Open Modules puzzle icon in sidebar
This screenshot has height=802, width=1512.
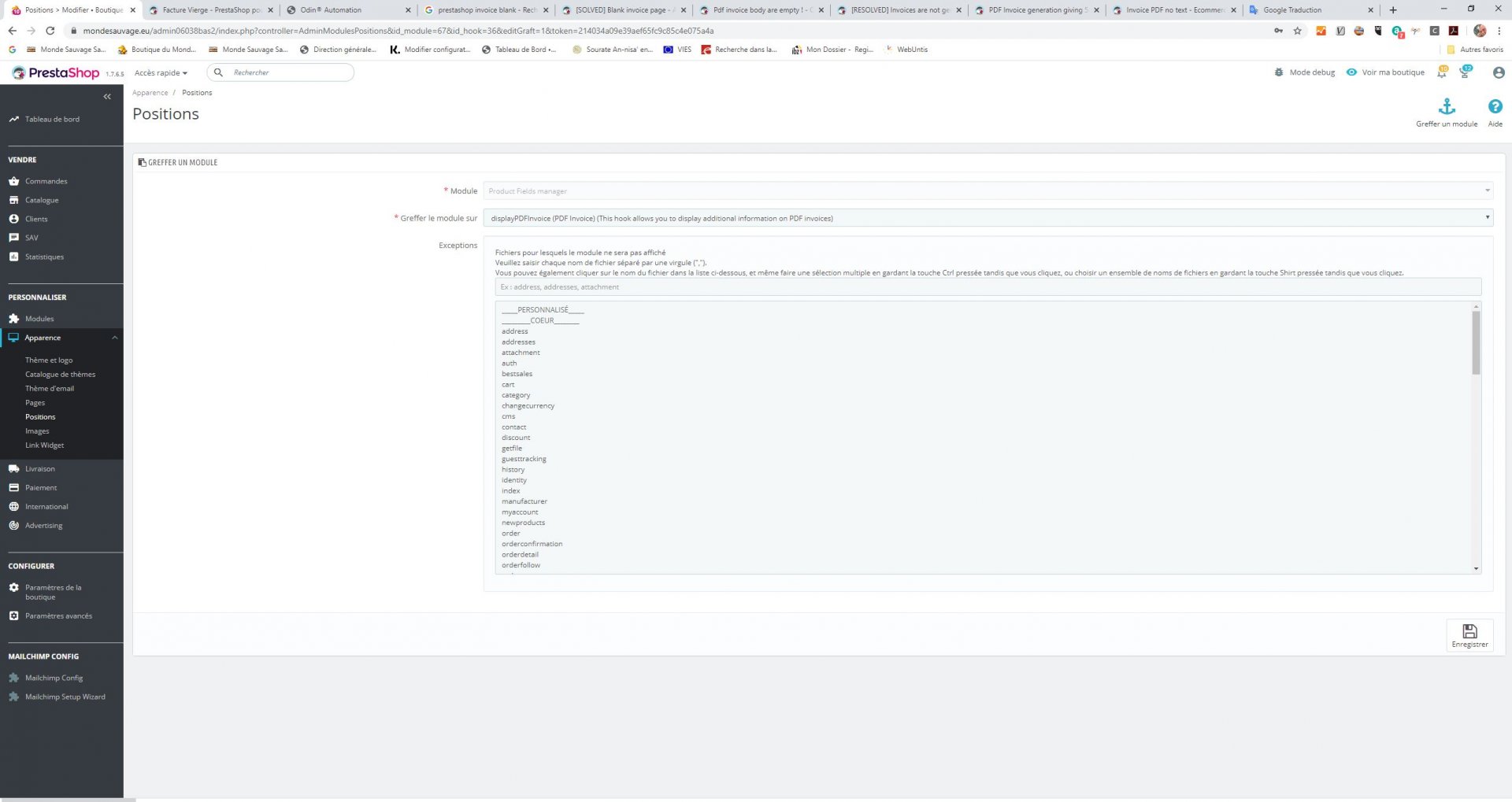pos(14,319)
